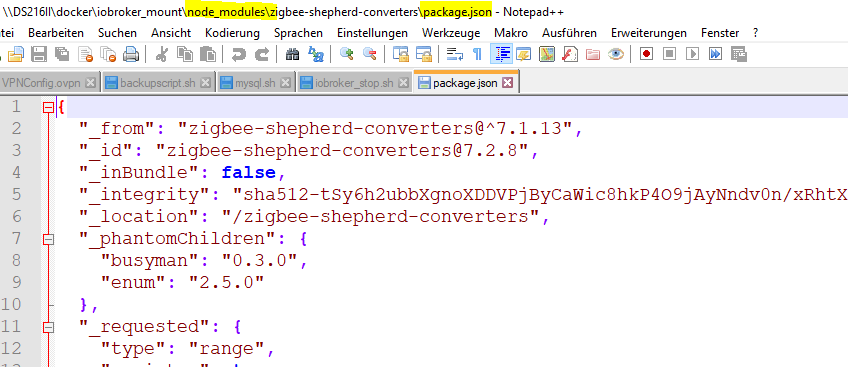Click the Redo arrow icon

click(x=262, y=54)
